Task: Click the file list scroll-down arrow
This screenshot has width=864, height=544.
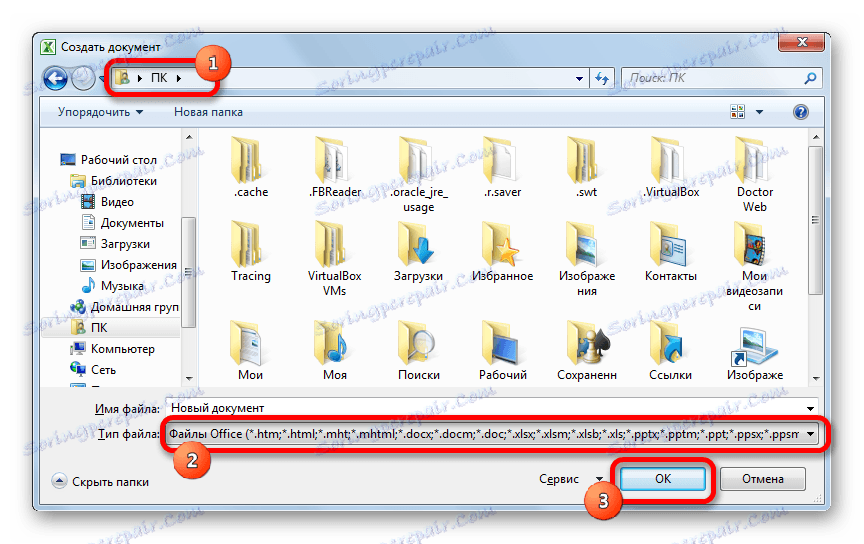Action: coord(816,378)
